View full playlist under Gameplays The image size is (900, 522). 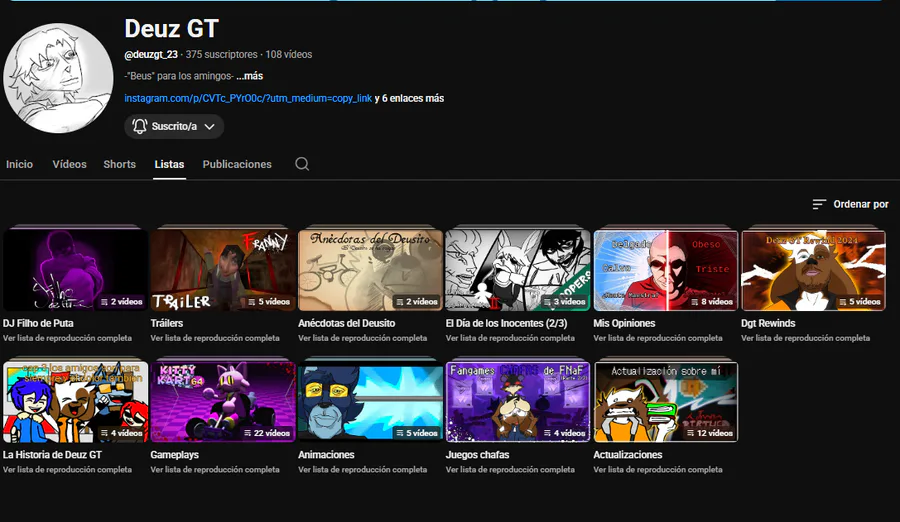[x=215, y=470]
